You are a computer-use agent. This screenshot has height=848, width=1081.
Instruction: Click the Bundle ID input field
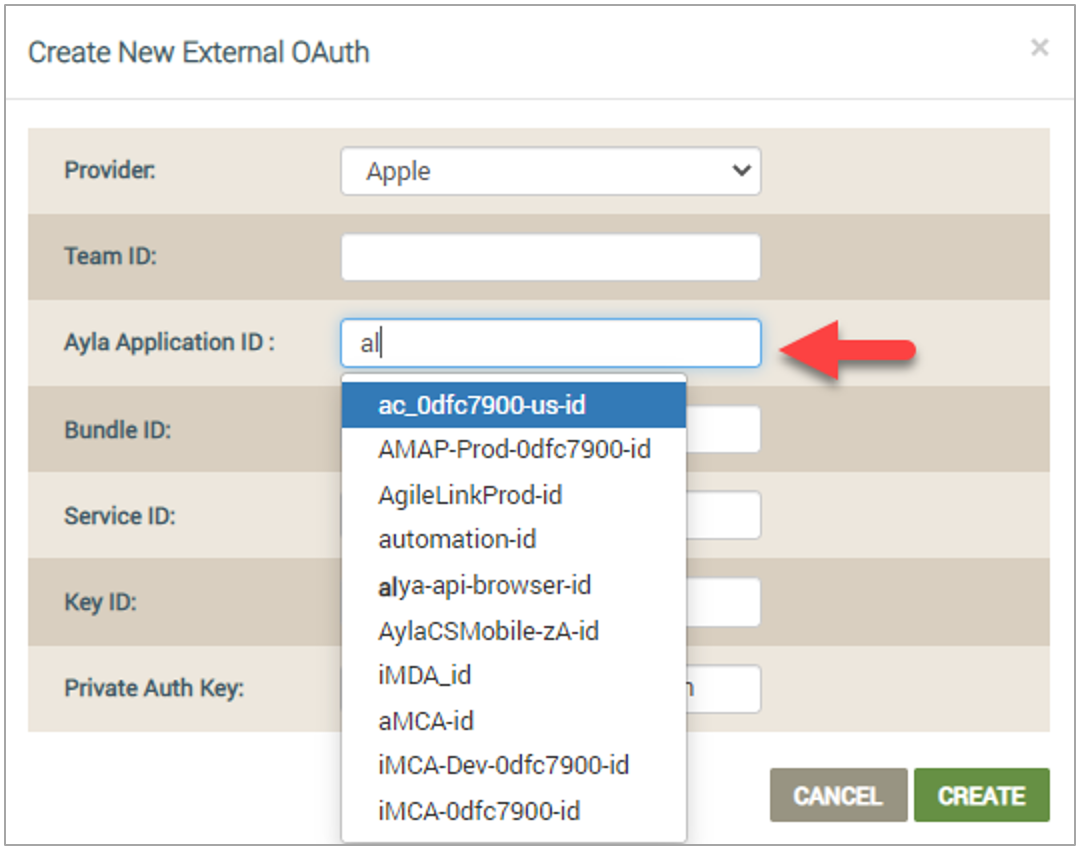point(724,429)
